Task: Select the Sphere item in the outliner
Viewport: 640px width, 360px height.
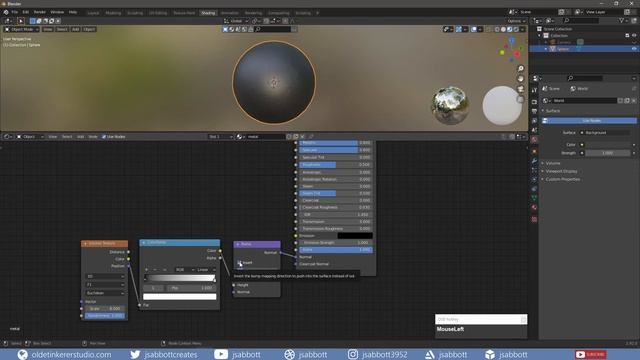Action: point(563,49)
